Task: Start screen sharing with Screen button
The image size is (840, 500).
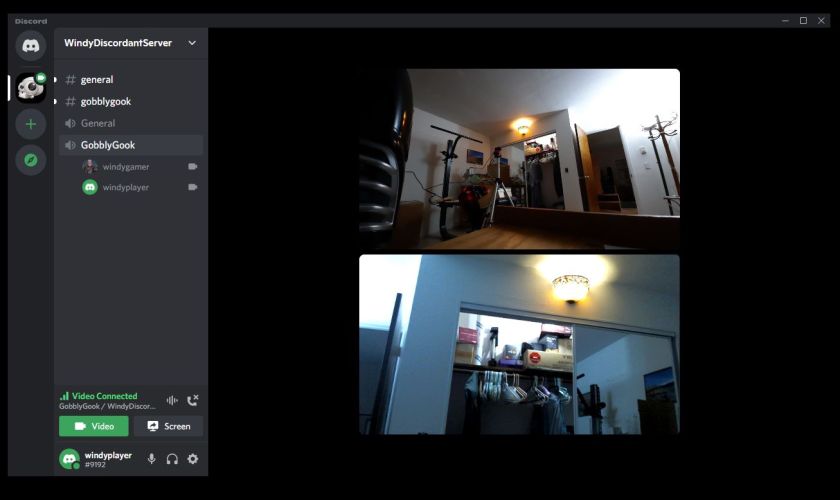Action: coord(168,426)
